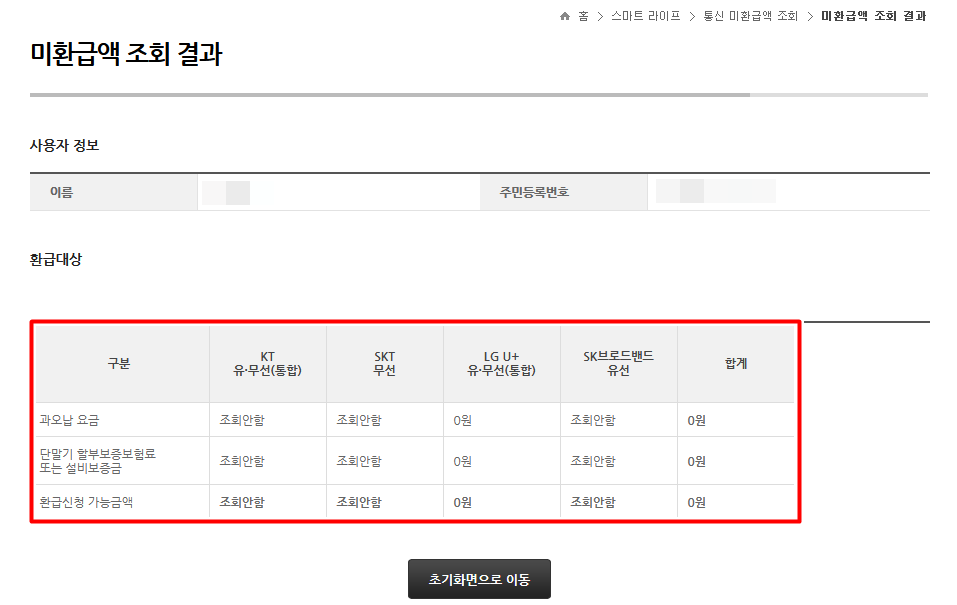
Task: Click 합계 0원 in 과오납 요금 row
Action: pos(696,420)
